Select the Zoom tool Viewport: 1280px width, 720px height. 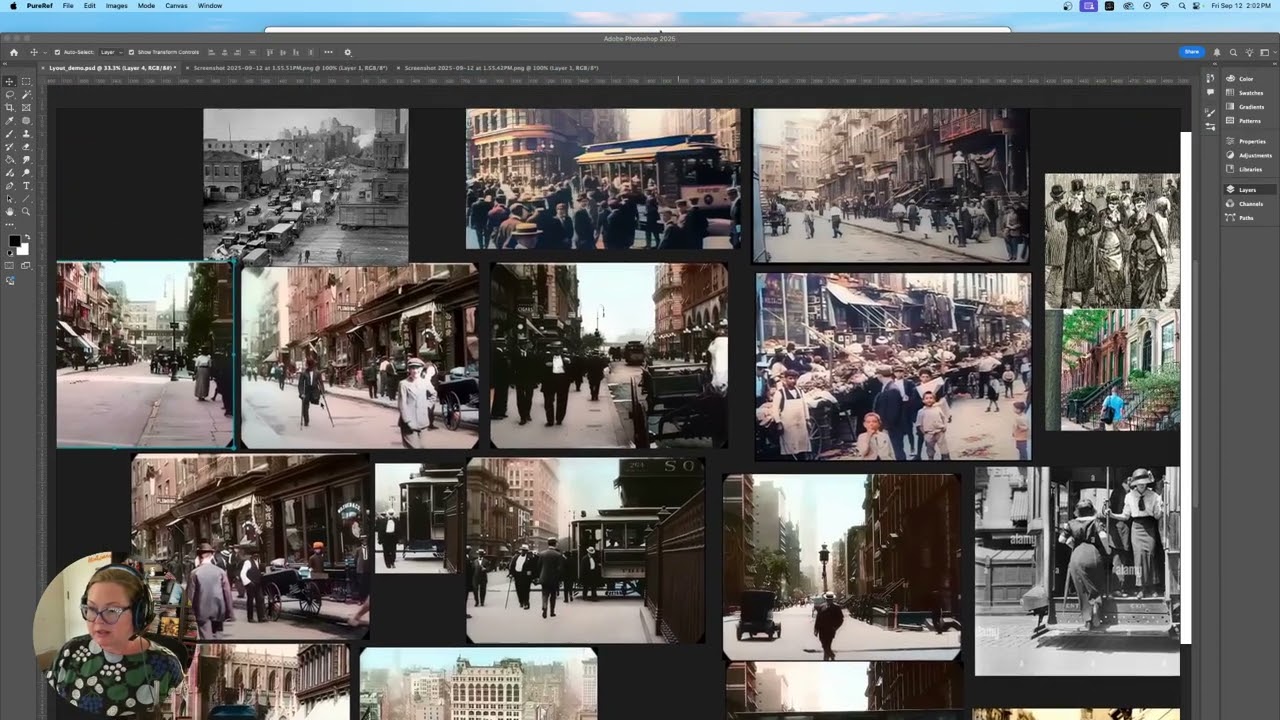(26, 211)
